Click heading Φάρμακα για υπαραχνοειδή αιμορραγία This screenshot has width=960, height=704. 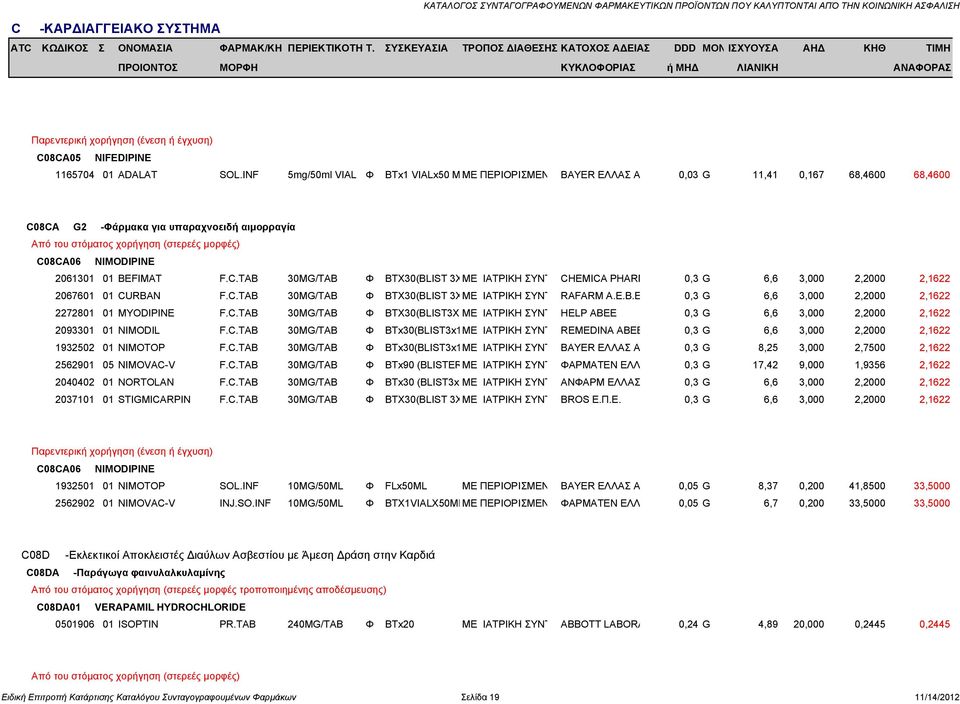(x=198, y=227)
